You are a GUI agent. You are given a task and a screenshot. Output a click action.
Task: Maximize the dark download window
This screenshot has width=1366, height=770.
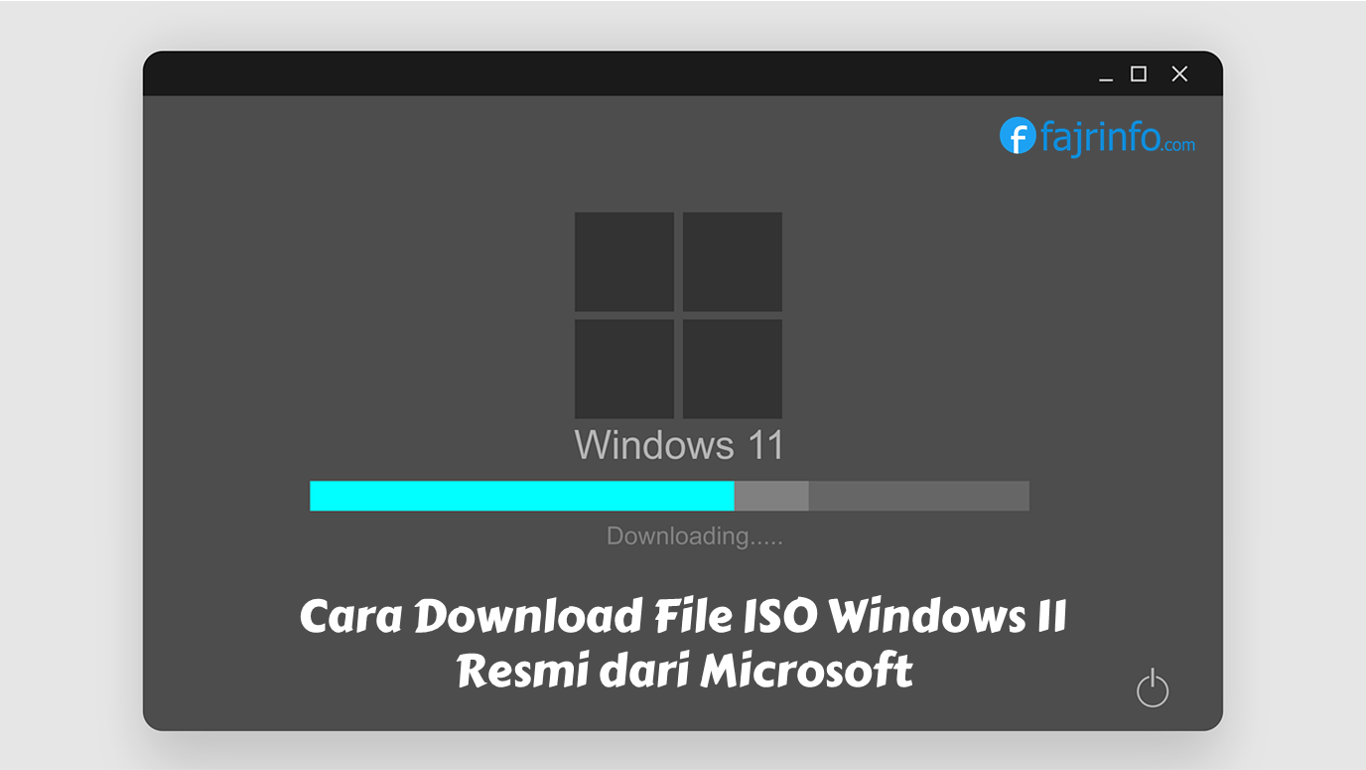(1138, 74)
